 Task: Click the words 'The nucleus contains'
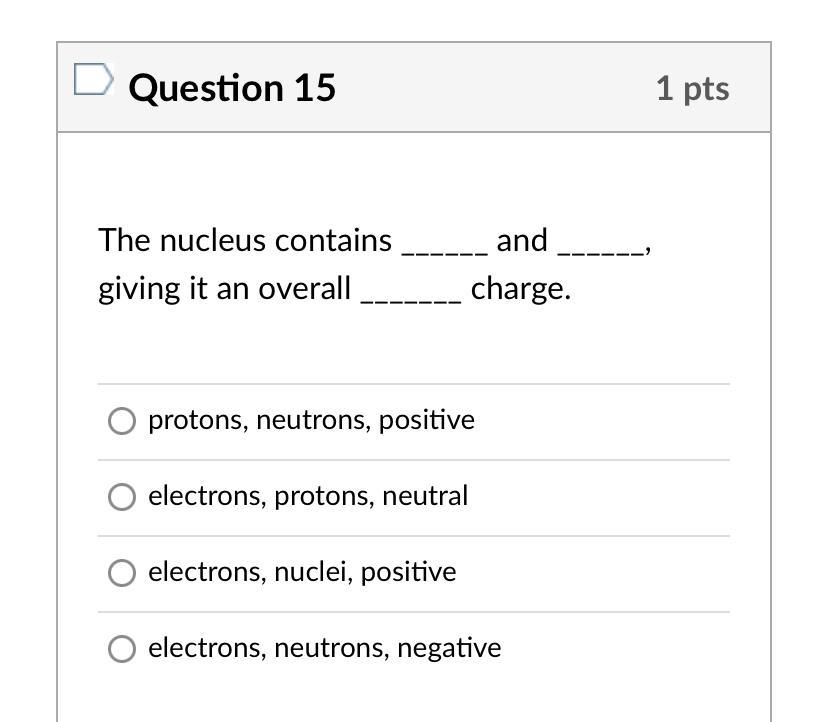tap(245, 241)
